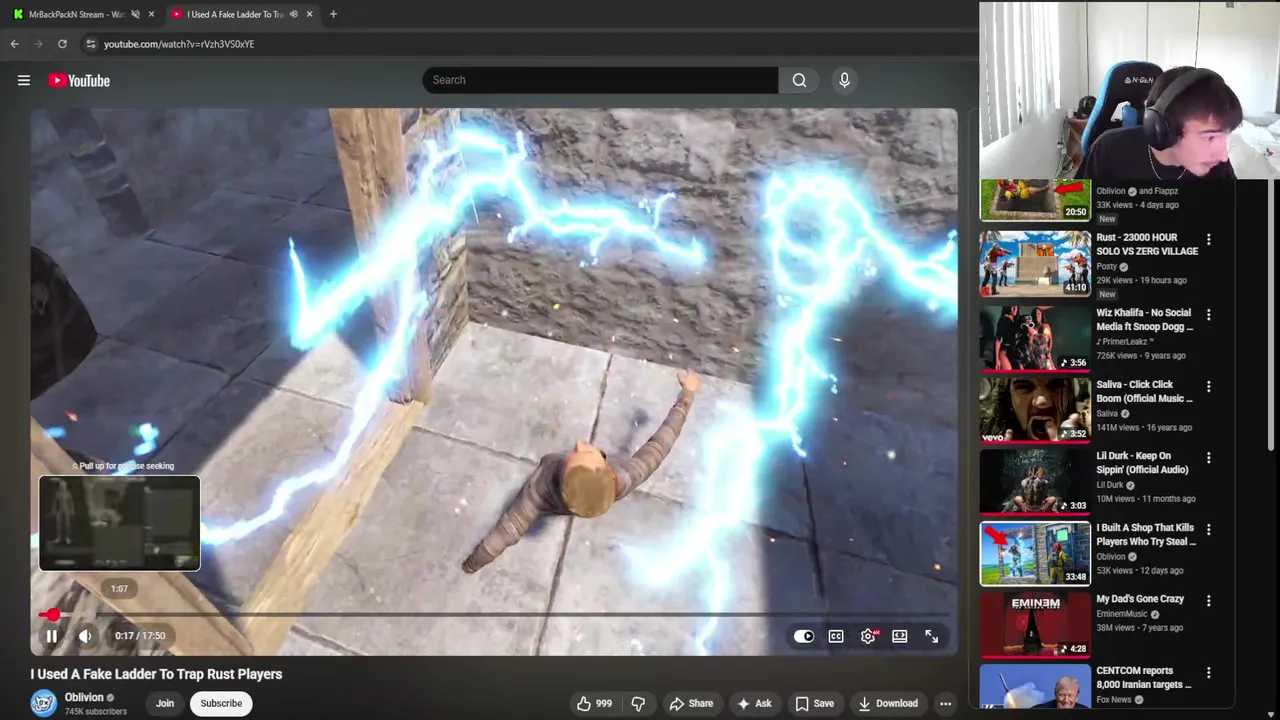Go back in browser

pos(15,44)
